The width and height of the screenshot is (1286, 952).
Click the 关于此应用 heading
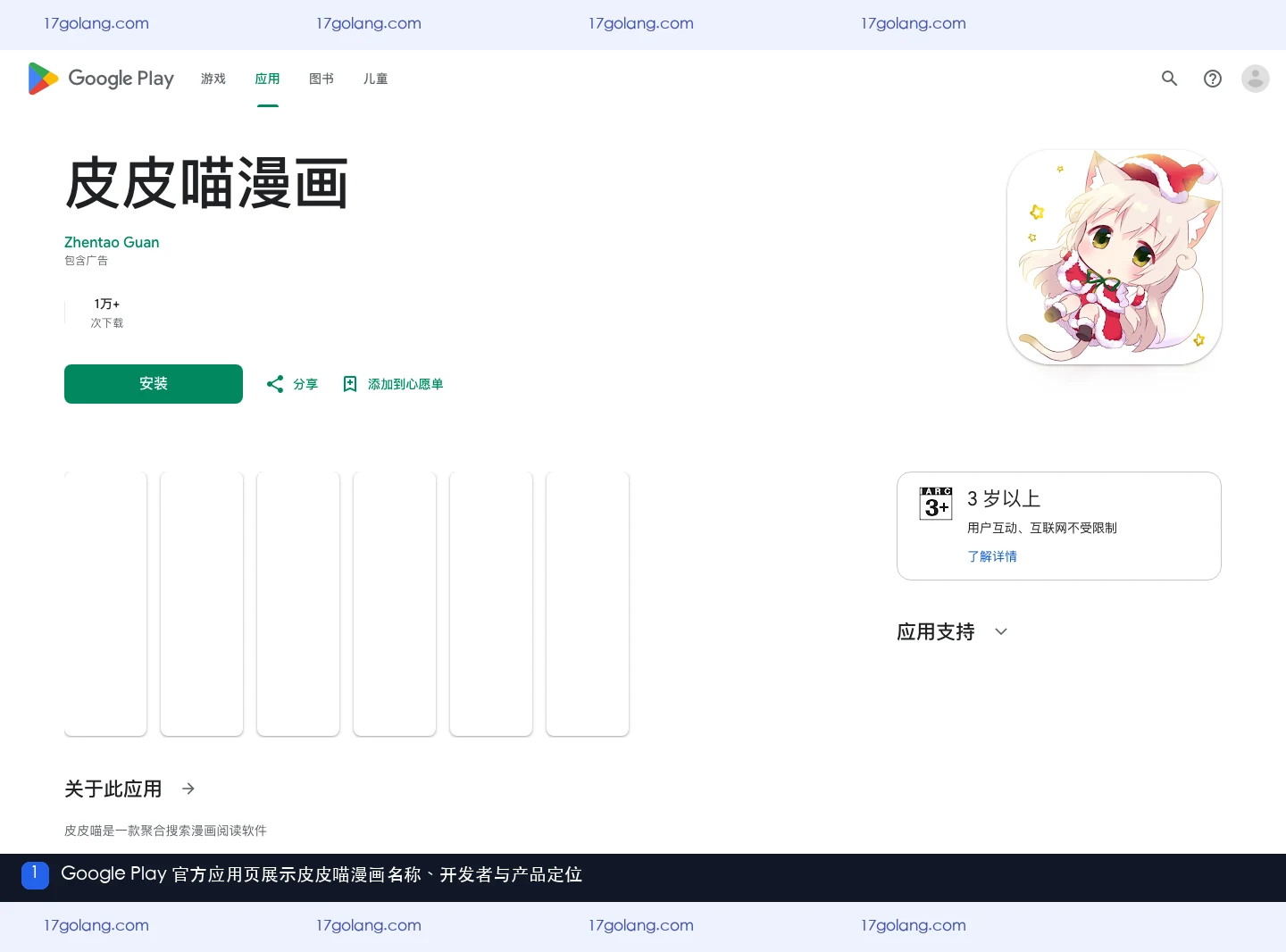(x=113, y=789)
